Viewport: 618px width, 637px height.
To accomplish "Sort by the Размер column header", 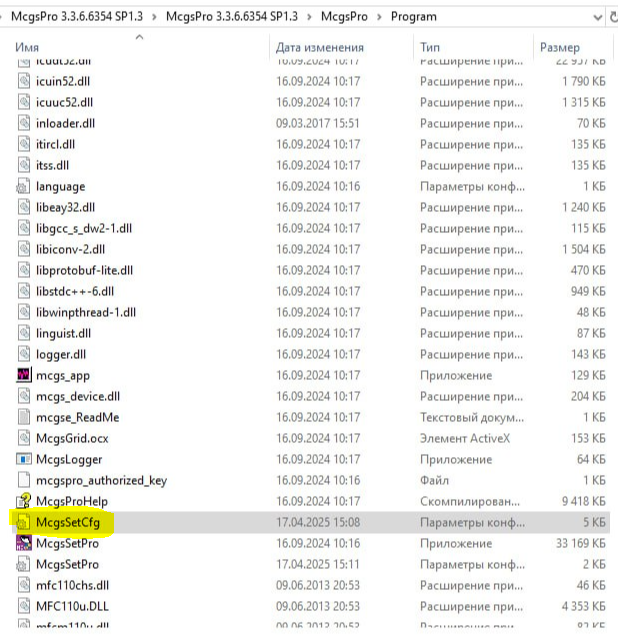I will coord(560,48).
